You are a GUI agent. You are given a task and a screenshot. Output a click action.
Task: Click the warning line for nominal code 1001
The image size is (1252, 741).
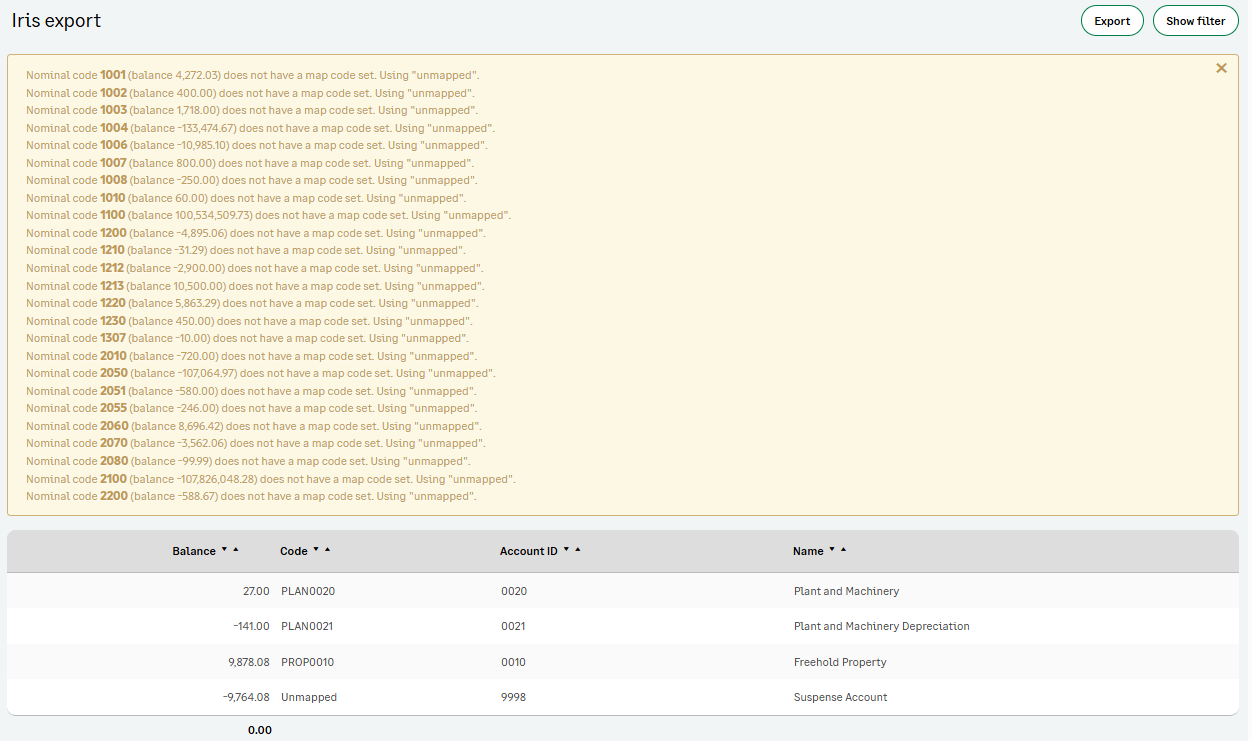point(253,75)
